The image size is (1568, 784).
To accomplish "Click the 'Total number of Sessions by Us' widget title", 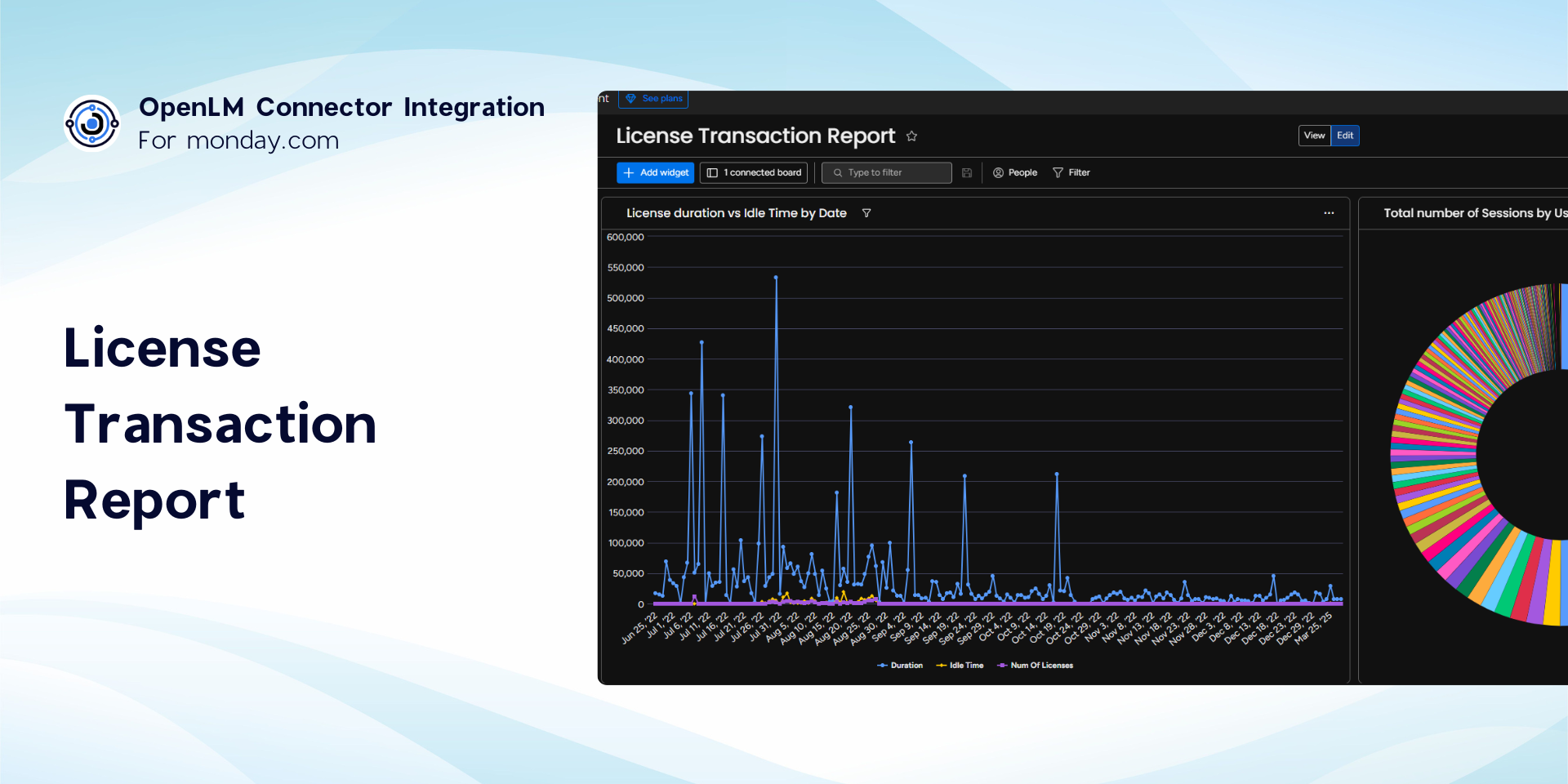I will (1475, 213).
